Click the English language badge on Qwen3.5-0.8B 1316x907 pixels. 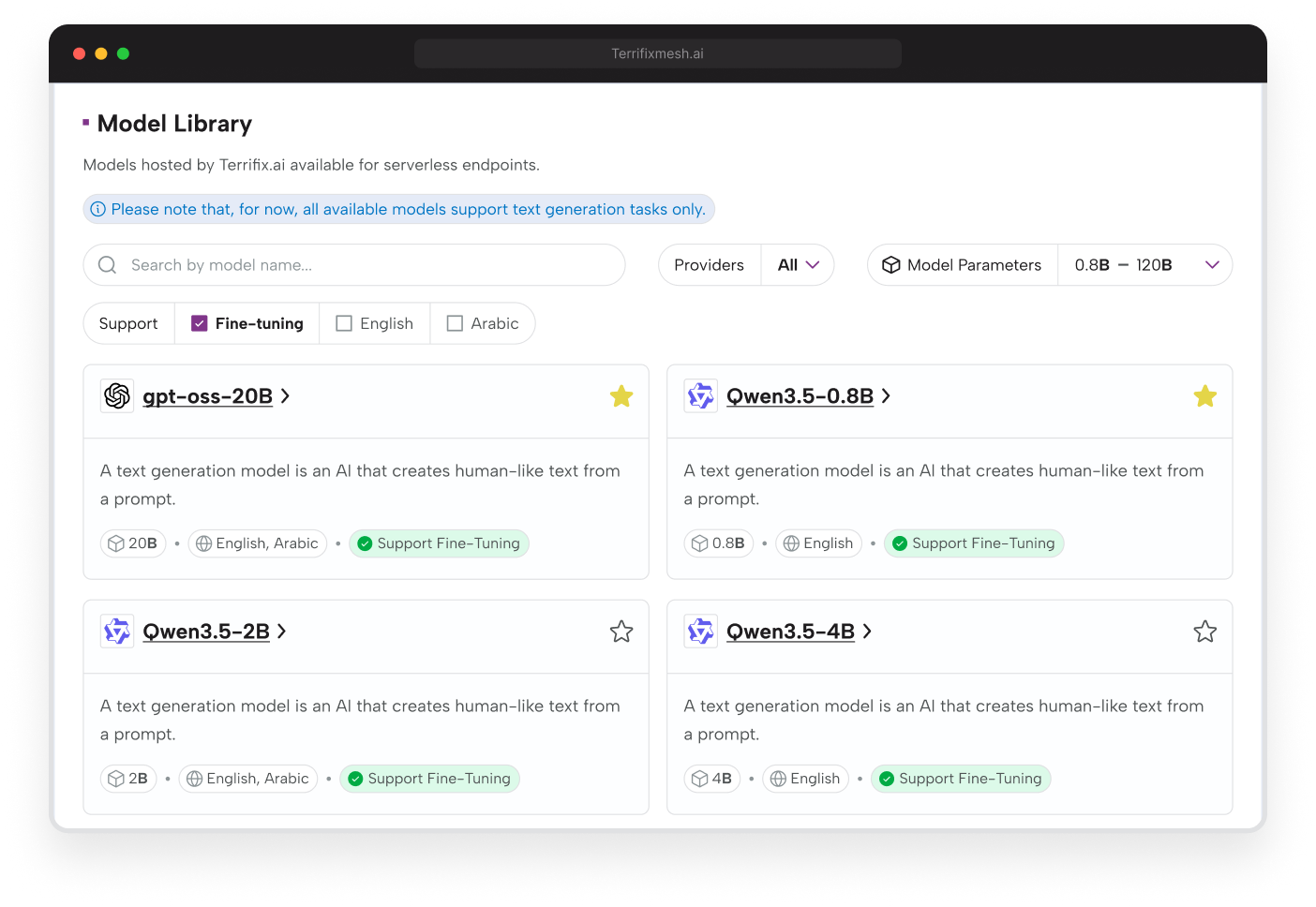click(x=818, y=543)
